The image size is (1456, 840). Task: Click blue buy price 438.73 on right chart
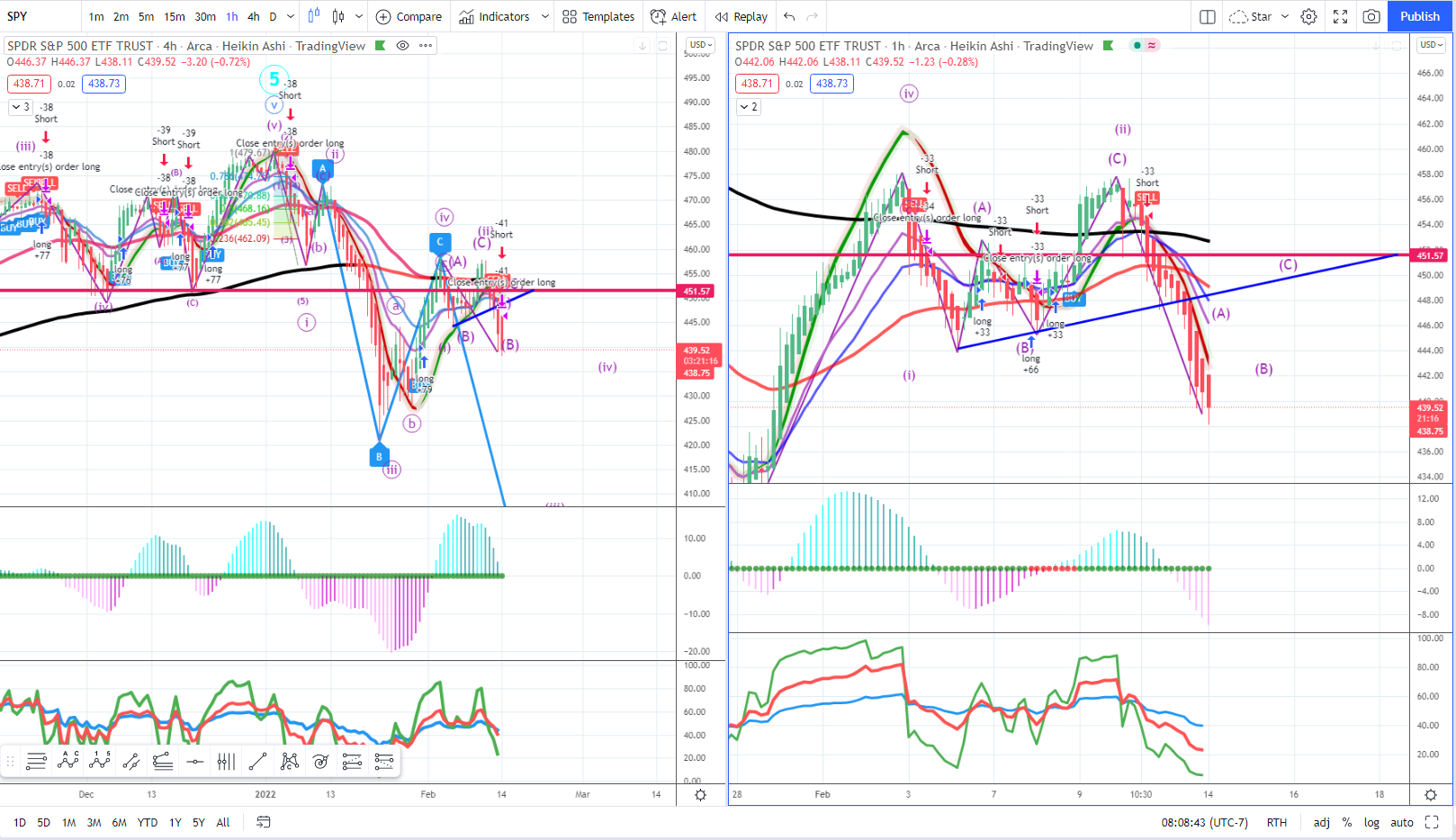point(831,84)
